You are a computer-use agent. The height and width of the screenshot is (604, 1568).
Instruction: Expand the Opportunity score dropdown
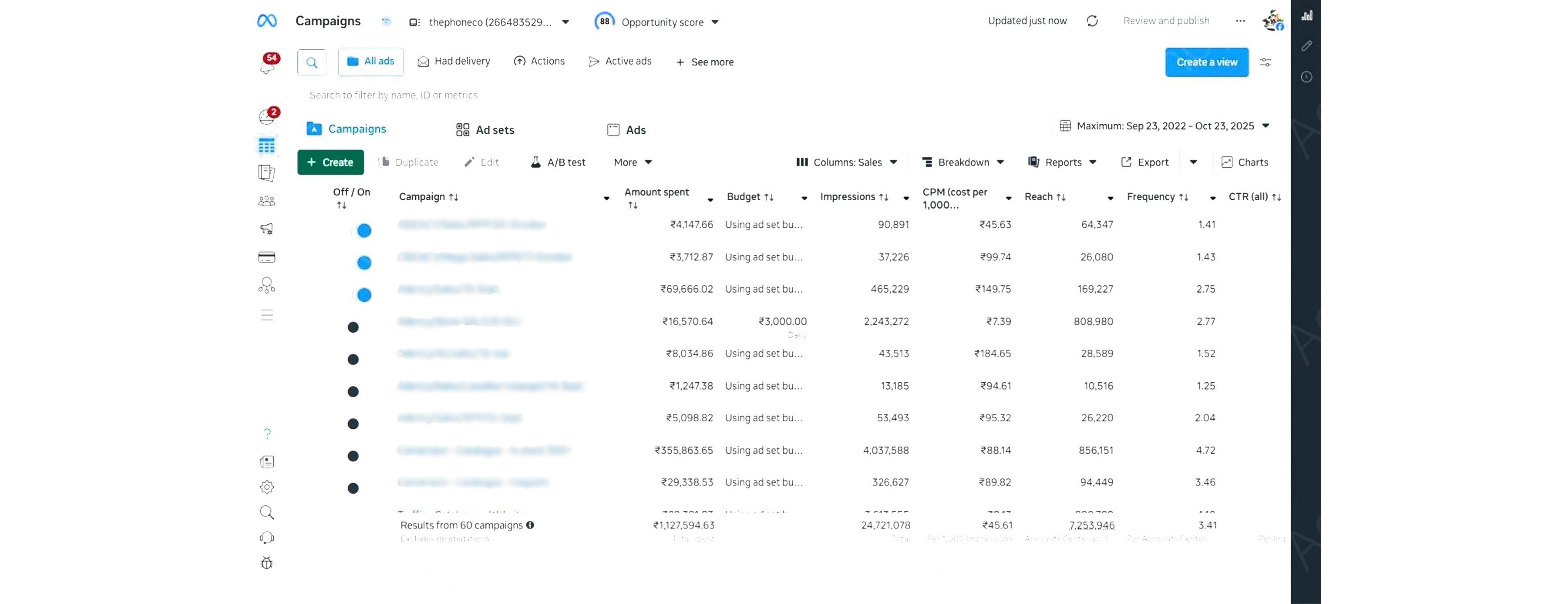(x=657, y=22)
